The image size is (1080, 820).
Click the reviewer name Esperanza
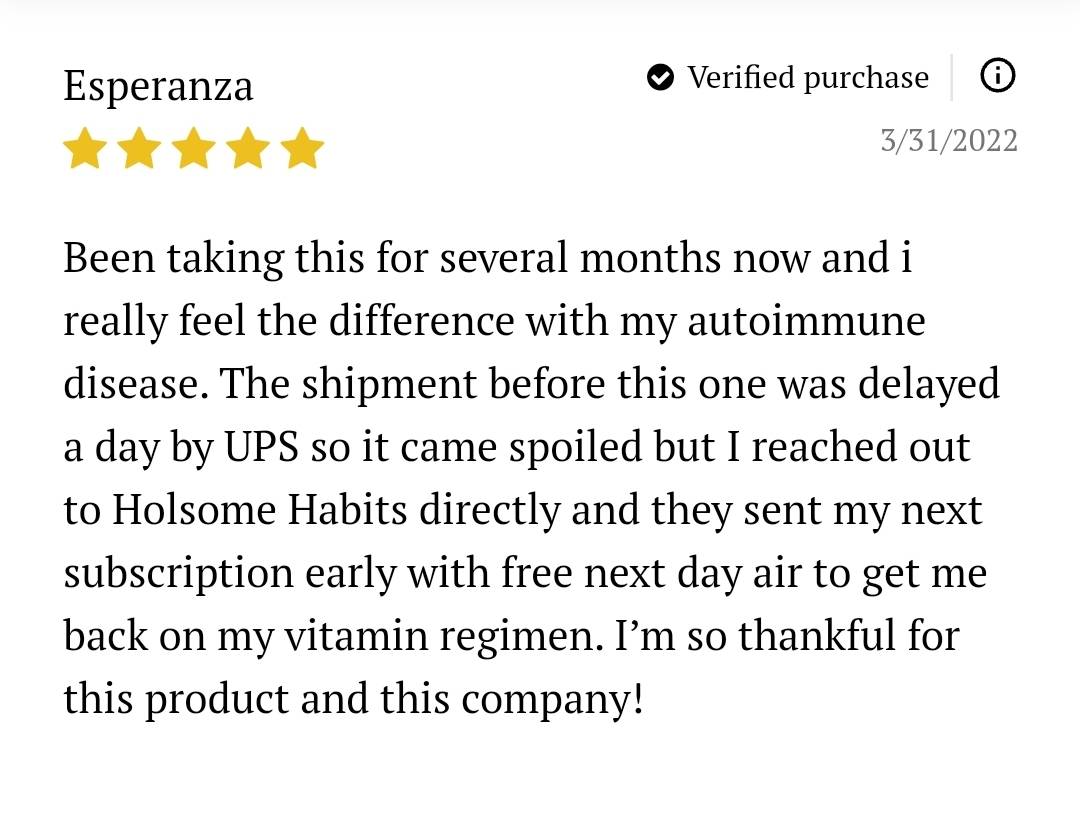click(x=158, y=87)
